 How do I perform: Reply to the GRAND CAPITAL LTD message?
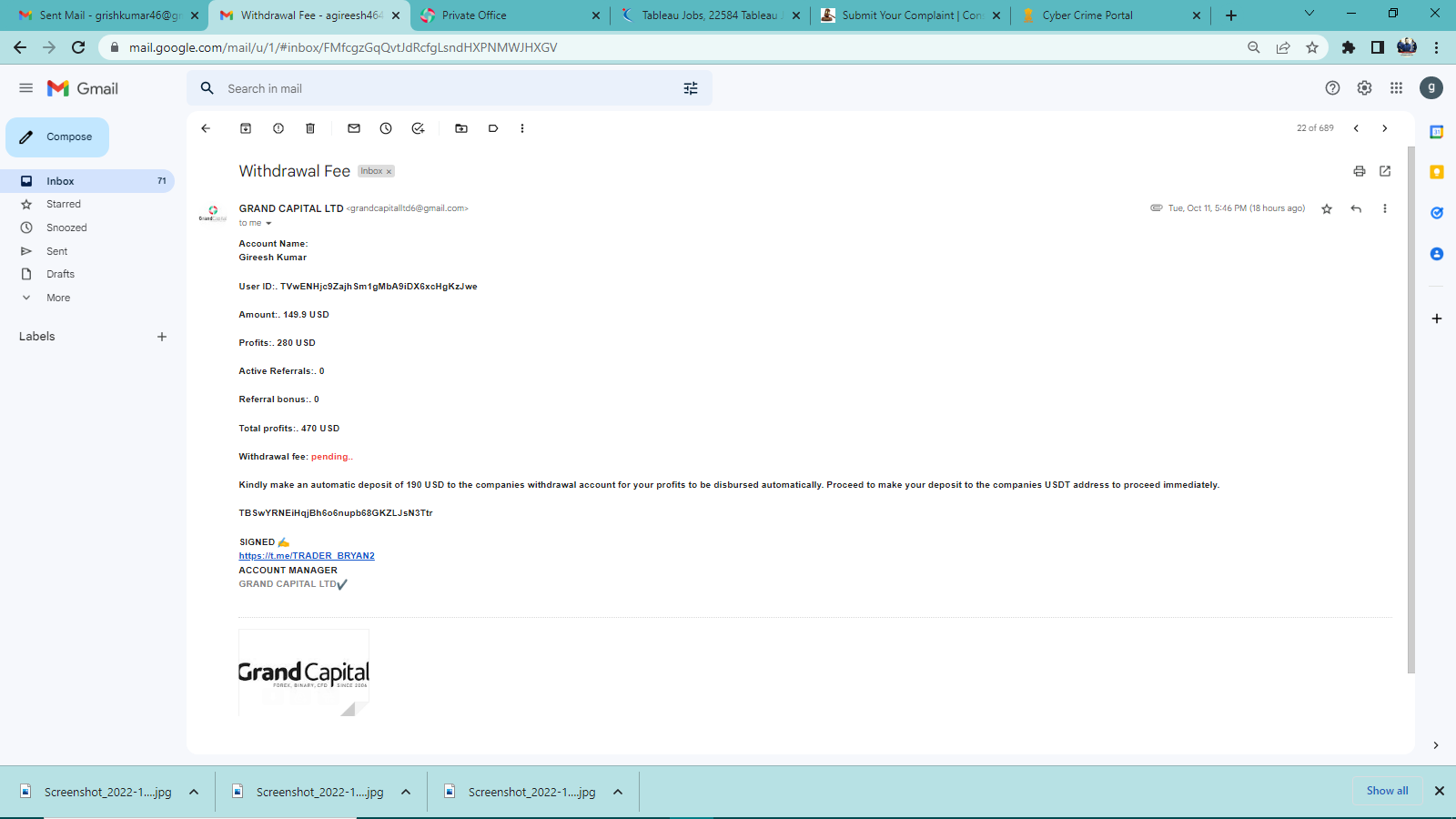point(1356,208)
